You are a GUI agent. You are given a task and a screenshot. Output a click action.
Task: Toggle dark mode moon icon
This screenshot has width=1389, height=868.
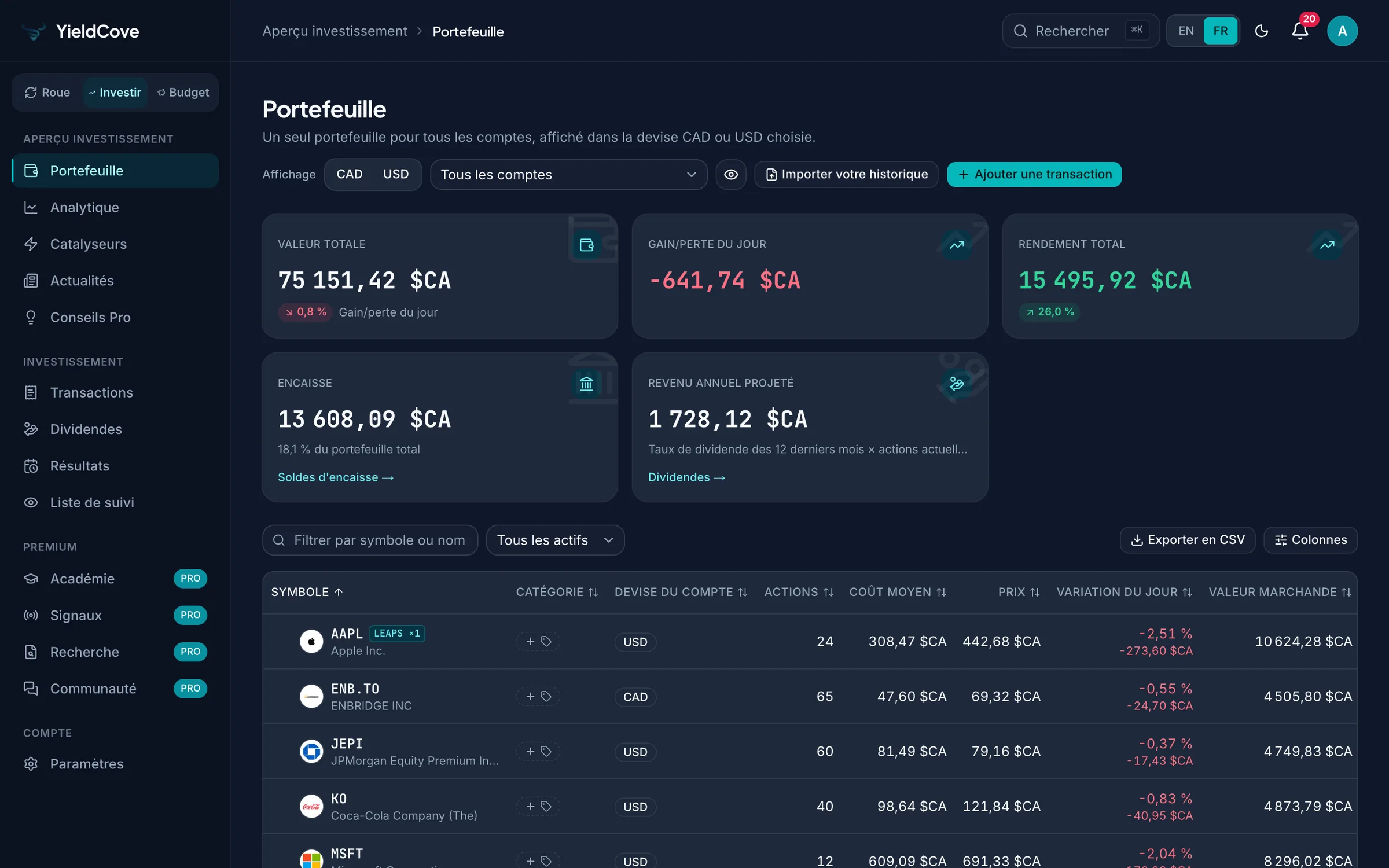coord(1262,31)
